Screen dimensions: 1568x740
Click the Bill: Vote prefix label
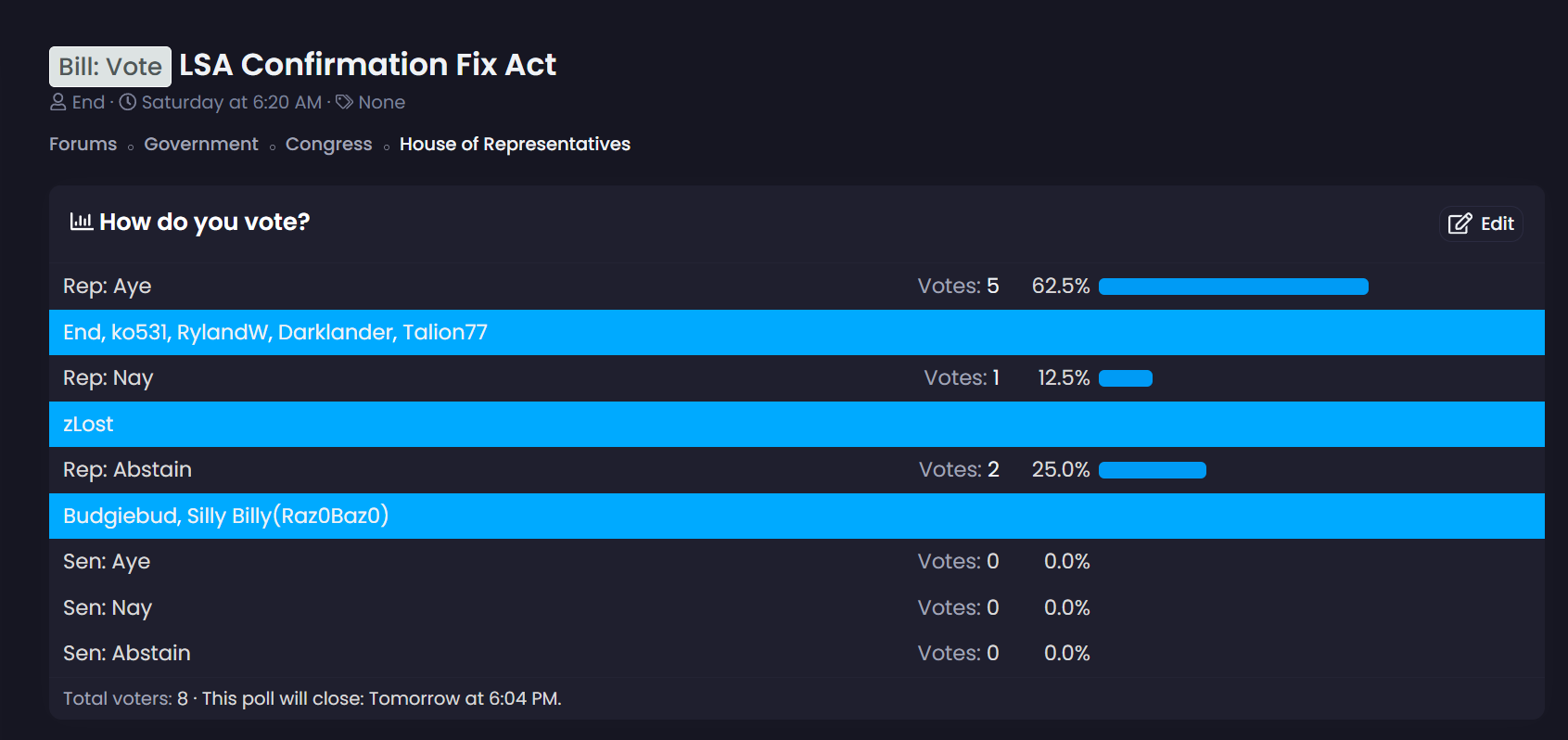coord(110,67)
